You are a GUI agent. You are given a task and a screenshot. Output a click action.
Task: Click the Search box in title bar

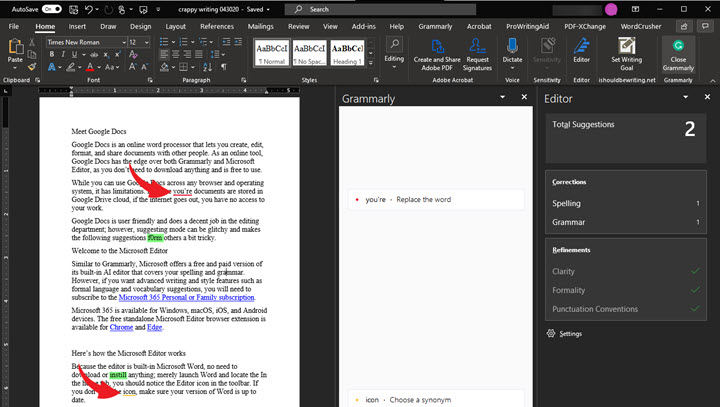380,9
